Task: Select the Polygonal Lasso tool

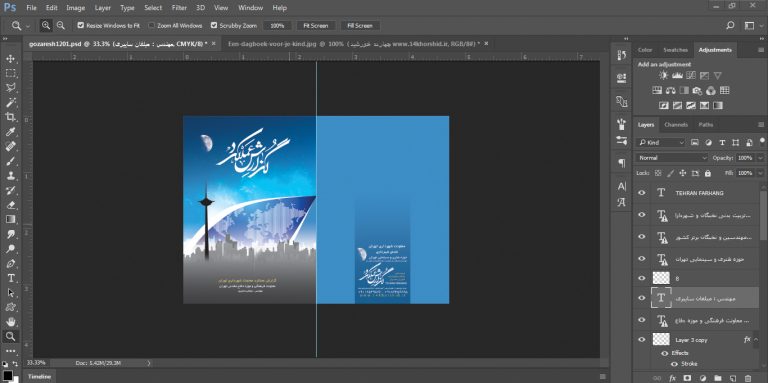Action: 10,88
